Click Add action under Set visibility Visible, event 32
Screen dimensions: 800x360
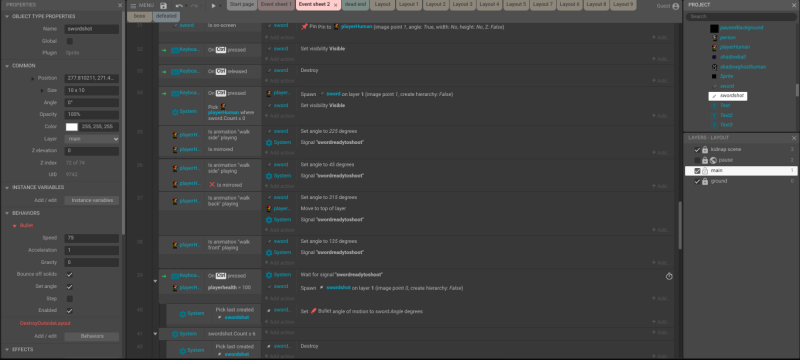click(x=280, y=60)
